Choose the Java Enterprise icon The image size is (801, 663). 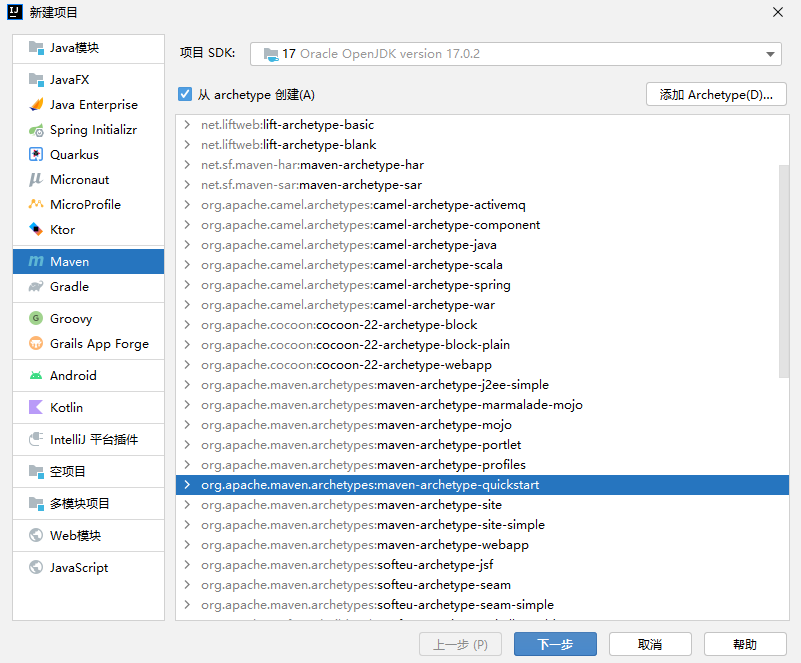coord(36,105)
